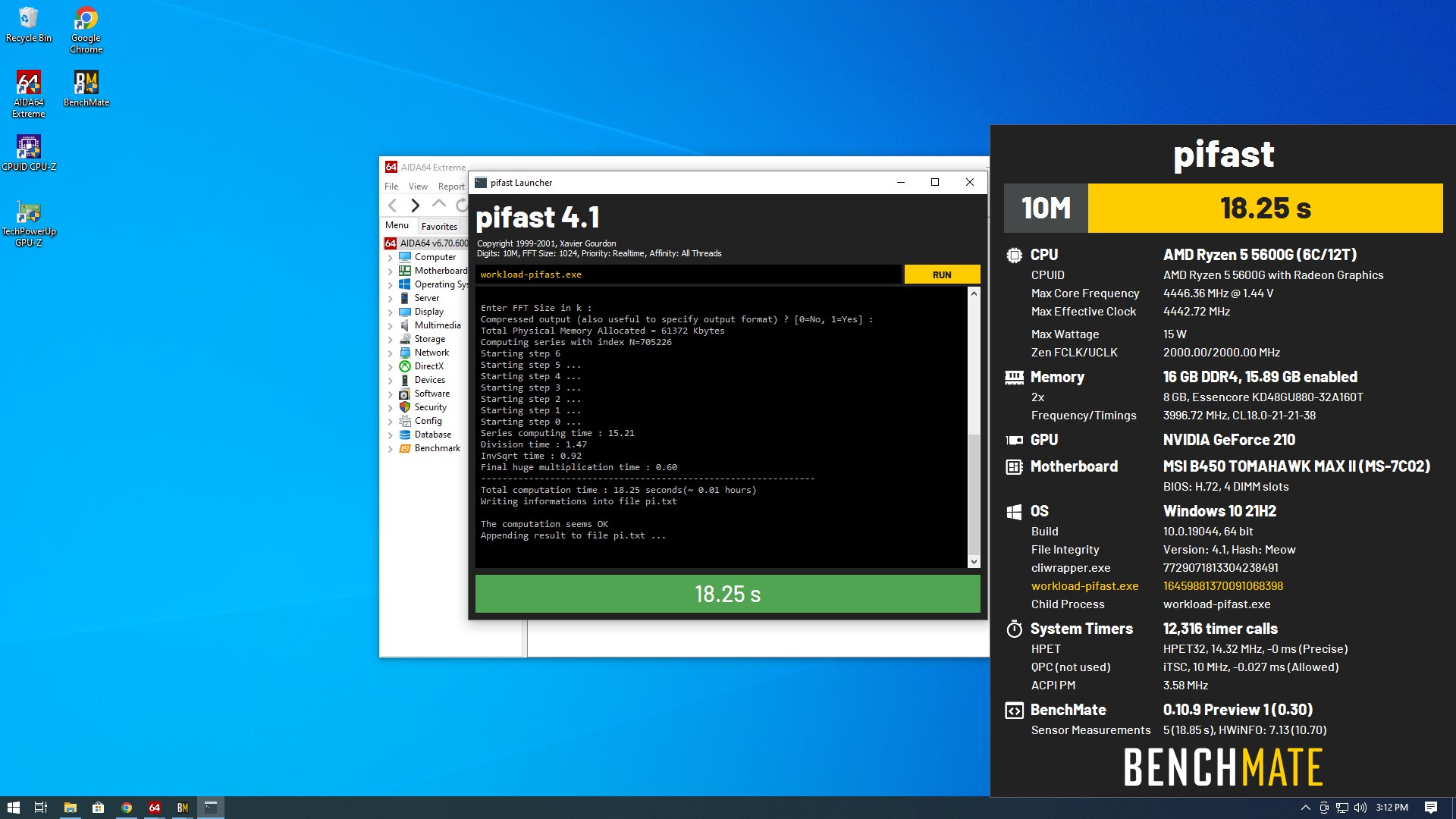Screen dimensions: 1456x819
Task: Open AIDA64 Extreme desktop shortcut
Action: click(x=29, y=94)
